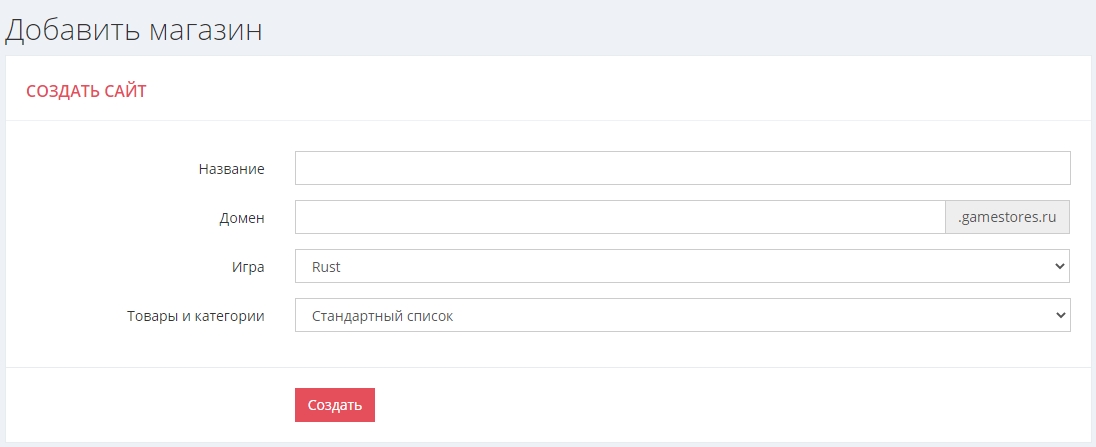Click the chevron arrow on Игра select

click(x=1060, y=267)
